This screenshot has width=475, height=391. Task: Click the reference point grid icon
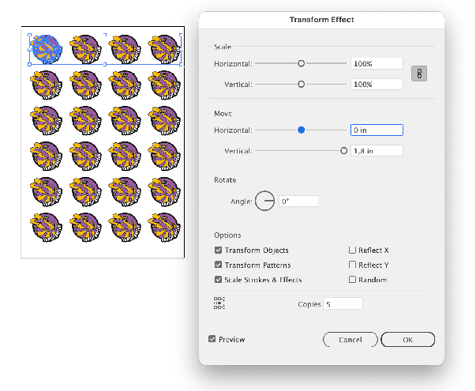pos(219,303)
